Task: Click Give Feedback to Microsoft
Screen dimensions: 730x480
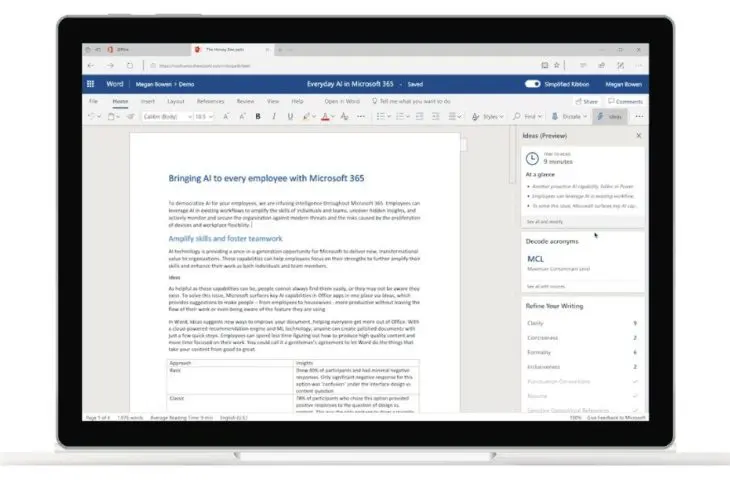Action: coord(616,418)
